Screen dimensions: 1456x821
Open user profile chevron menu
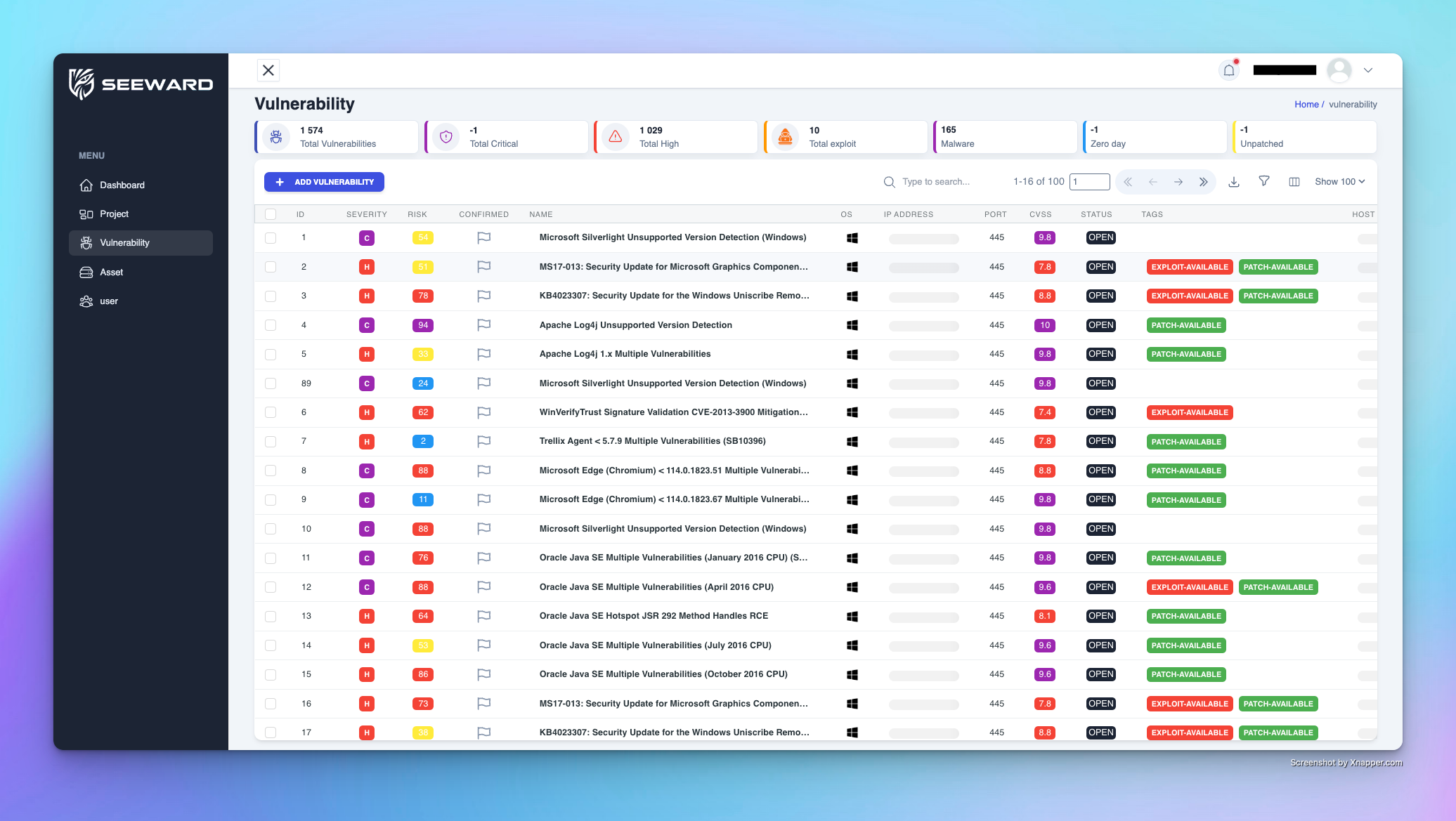click(x=1367, y=70)
